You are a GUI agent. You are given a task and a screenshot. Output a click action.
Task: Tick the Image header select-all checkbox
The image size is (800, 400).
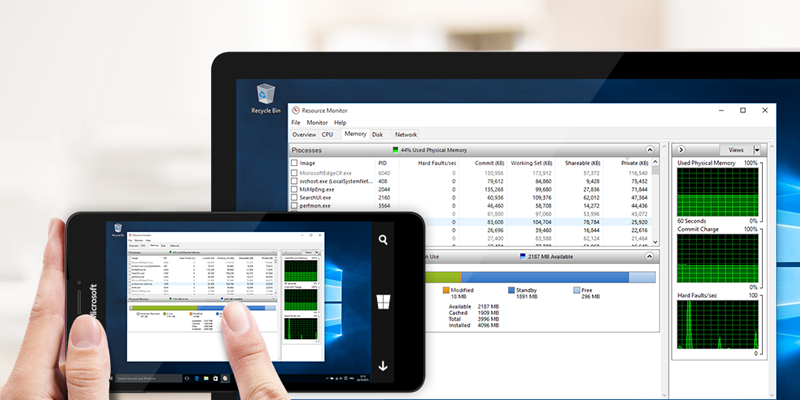[x=294, y=163]
